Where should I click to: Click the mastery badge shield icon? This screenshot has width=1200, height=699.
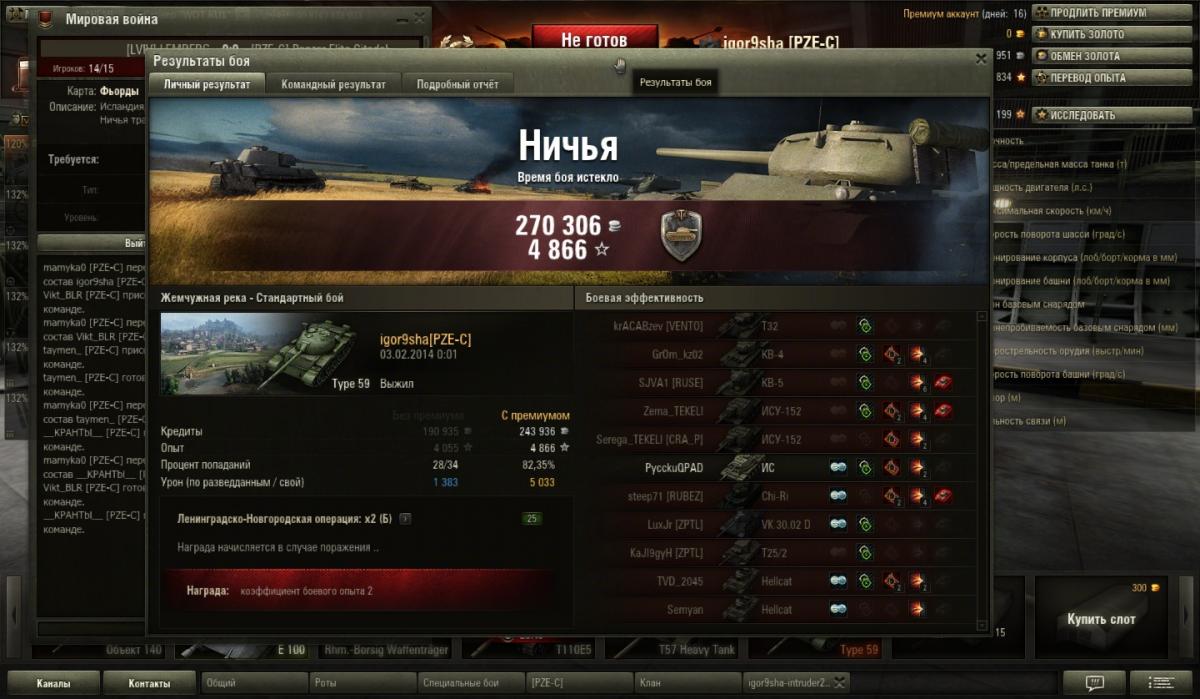[680, 236]
